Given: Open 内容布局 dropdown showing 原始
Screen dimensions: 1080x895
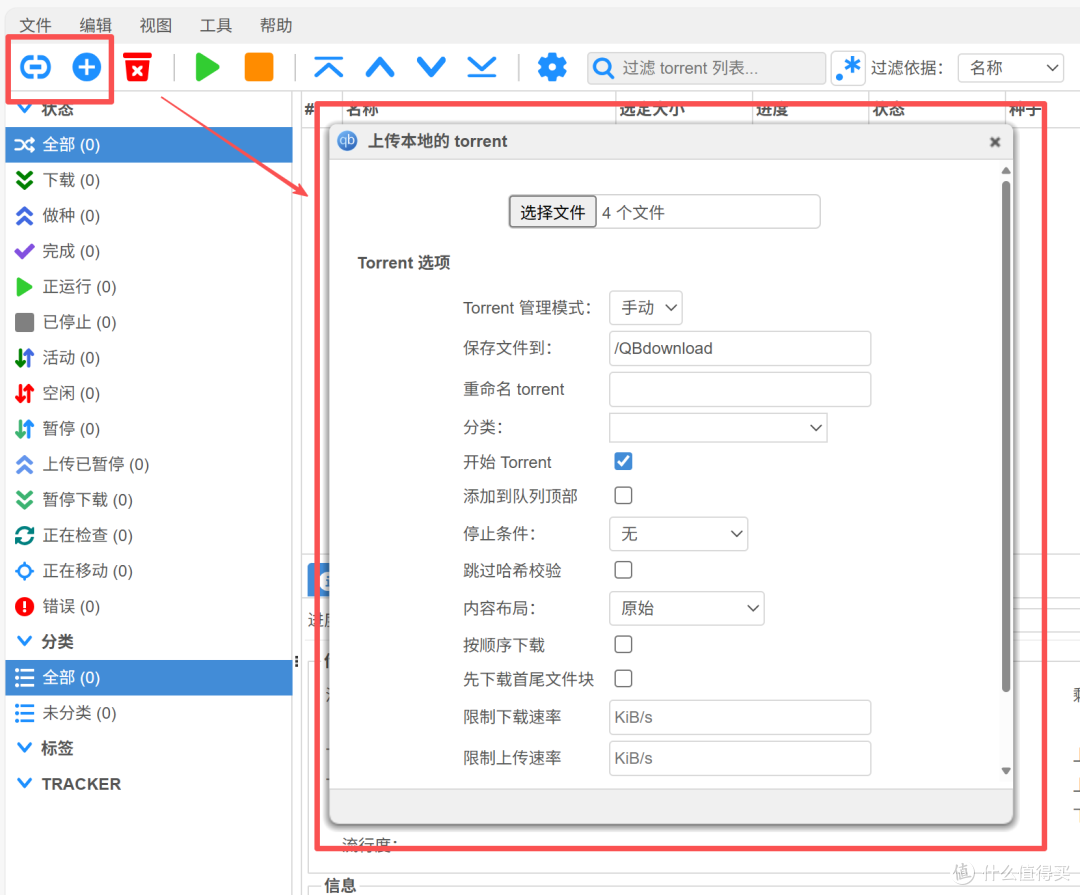Looking at the screenshot, I should [x=687, y=608].
